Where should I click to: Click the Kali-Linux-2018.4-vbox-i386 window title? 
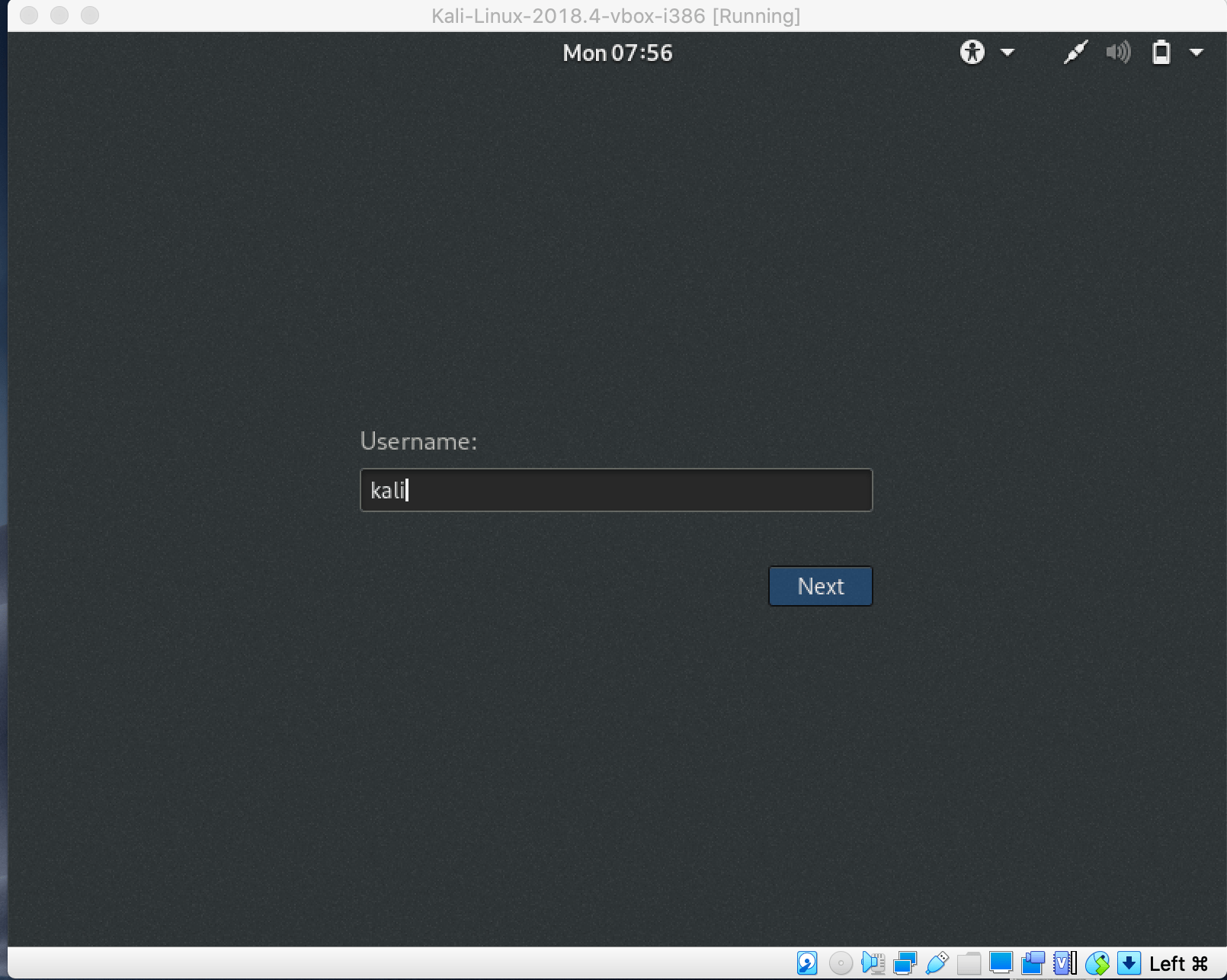click(616, 16)
